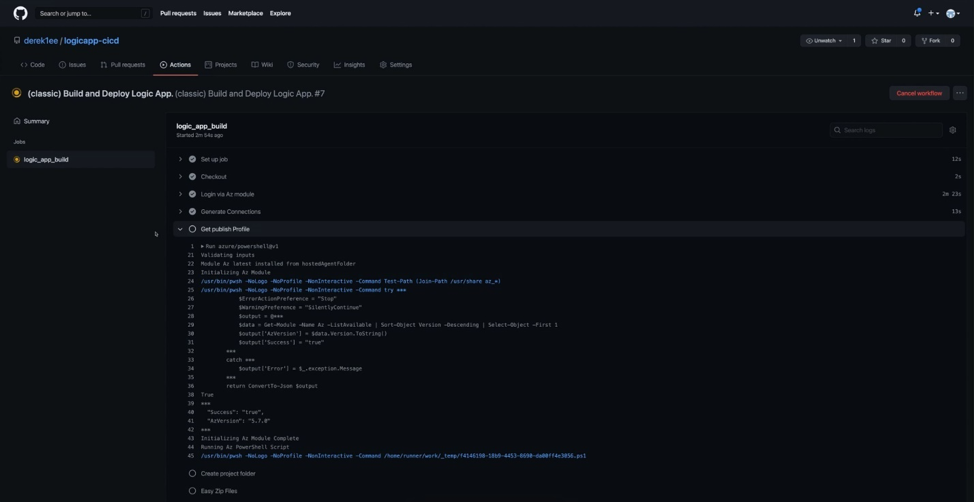Focus the Search logs field

click(886, 130)
